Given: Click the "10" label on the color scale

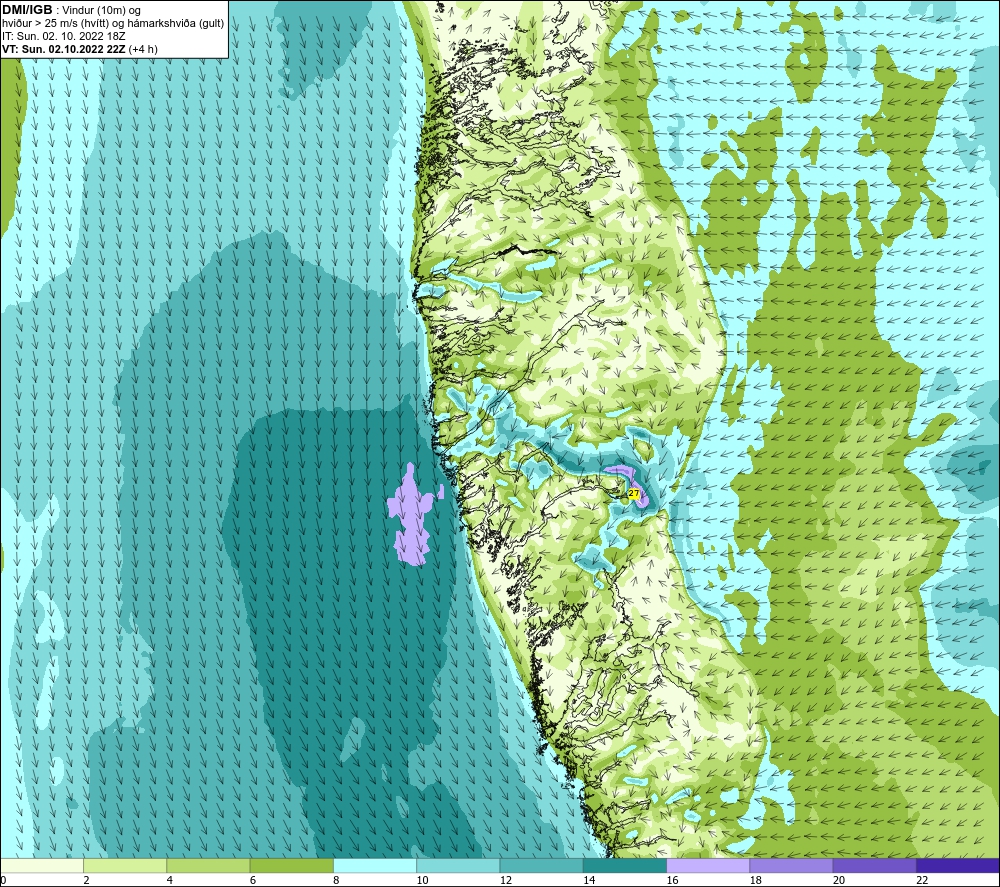Looking at the screenshot, I should tap(423, 880).
